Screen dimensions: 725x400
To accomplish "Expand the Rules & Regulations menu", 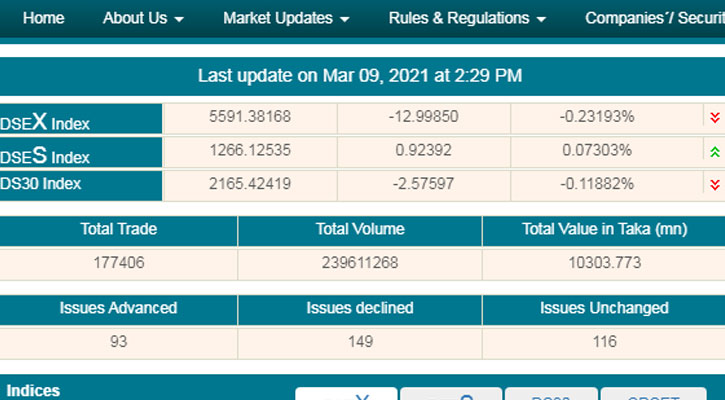I will (x=467, y=18).
